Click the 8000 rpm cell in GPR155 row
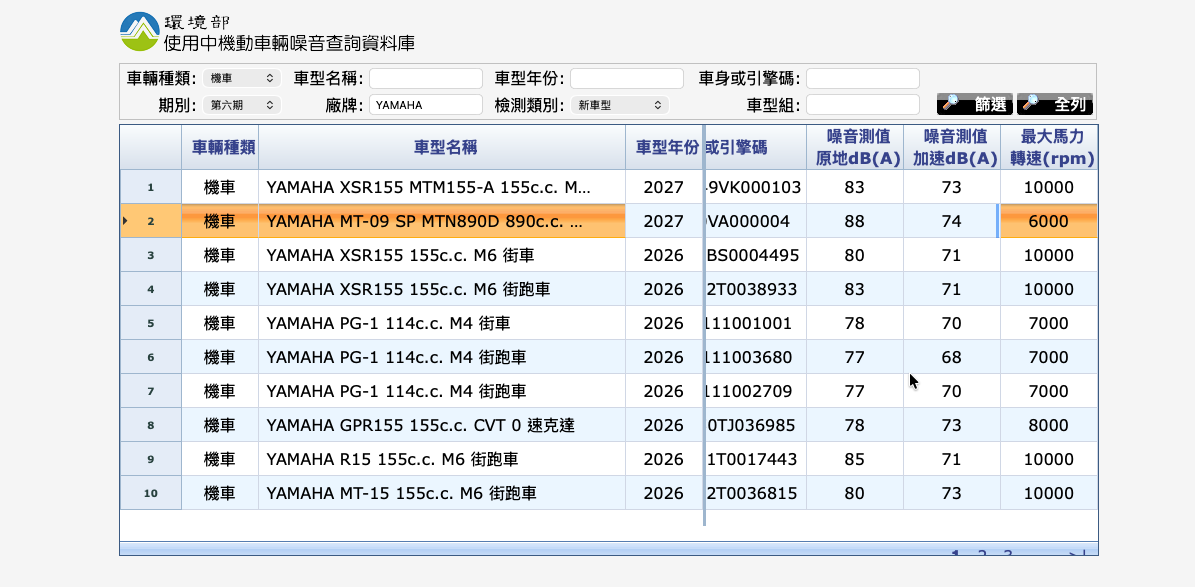Screen dimensions: 1195x587 pyautogui.click(x=1049, y=425)
